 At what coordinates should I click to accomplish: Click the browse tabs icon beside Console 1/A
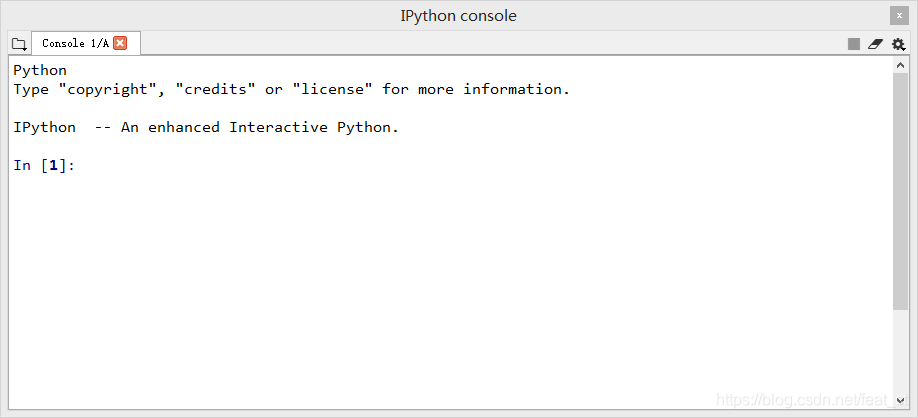[19, 44]
